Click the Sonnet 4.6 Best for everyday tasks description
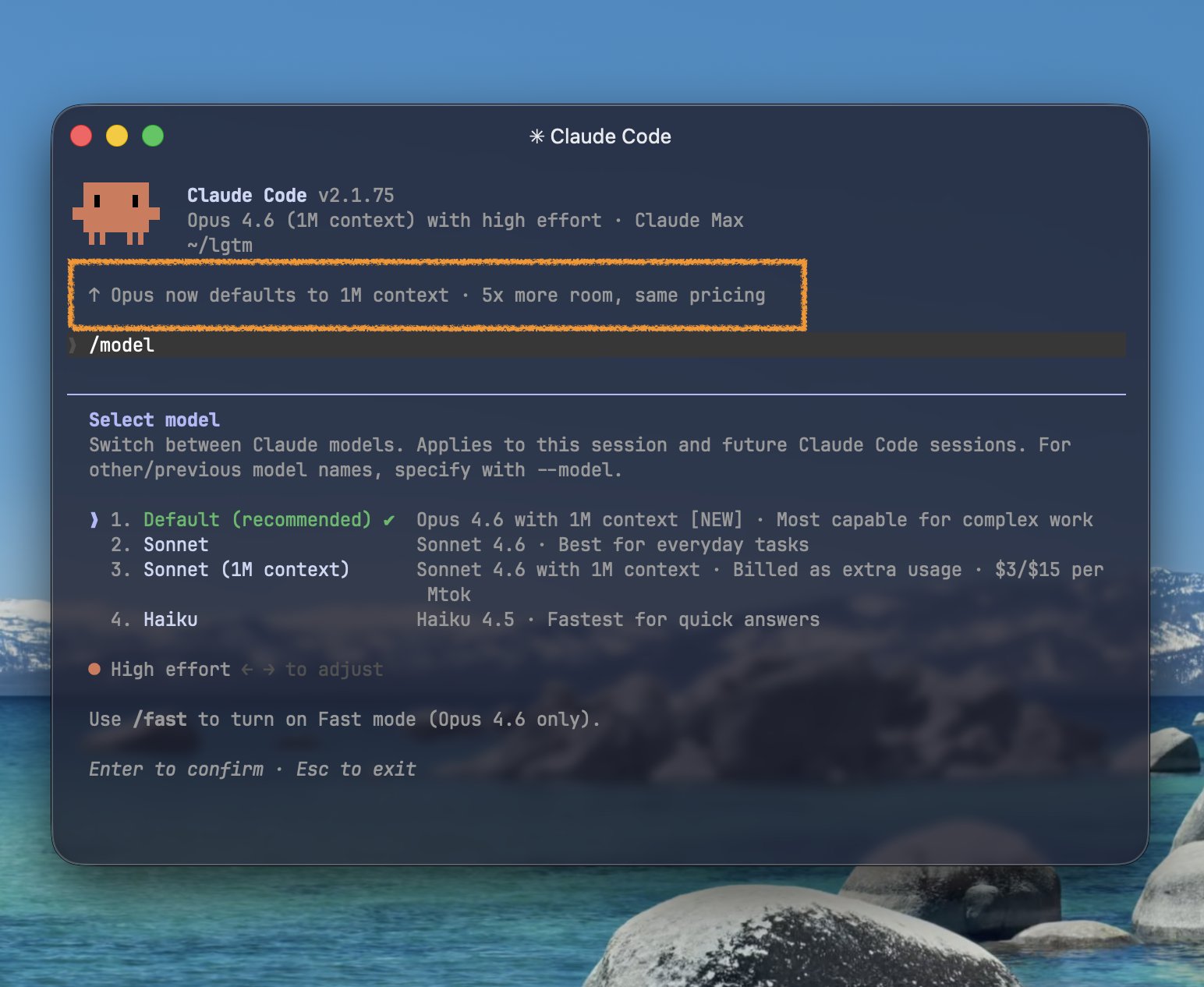The width and height of the screenshot is (1204, 987). click(x=613, y=545)
